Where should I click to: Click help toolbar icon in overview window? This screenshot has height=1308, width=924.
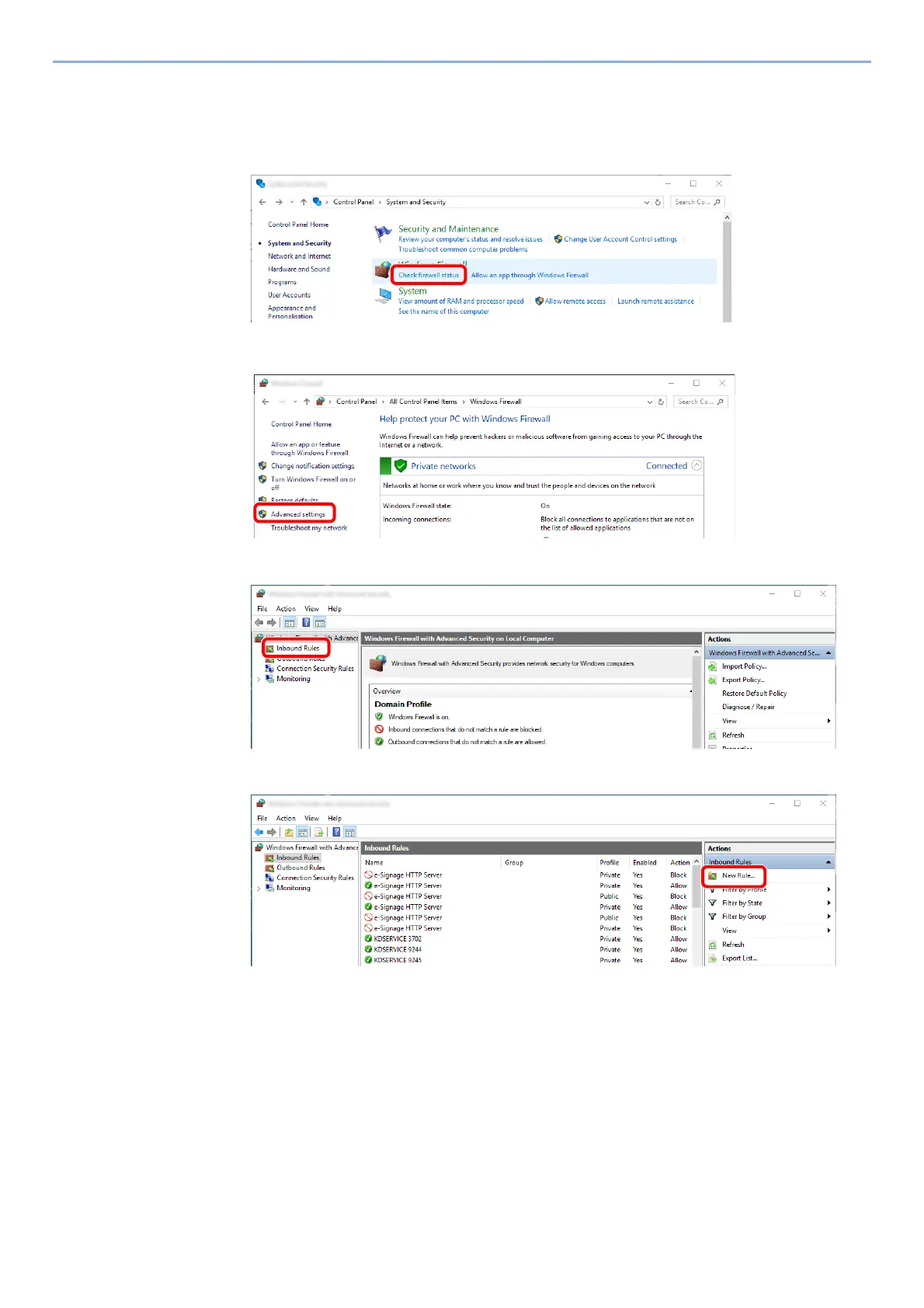(x=306, y=623)
